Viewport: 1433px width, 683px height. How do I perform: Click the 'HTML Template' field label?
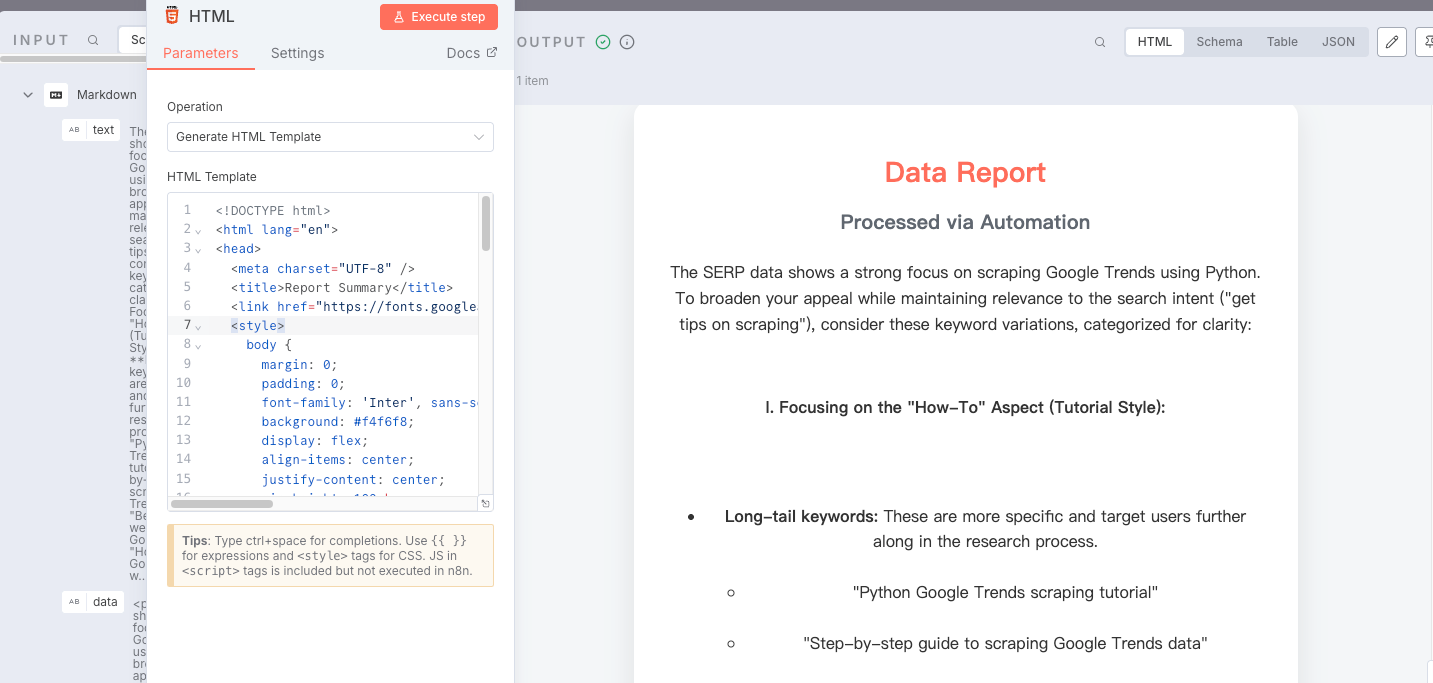(212, 177)
